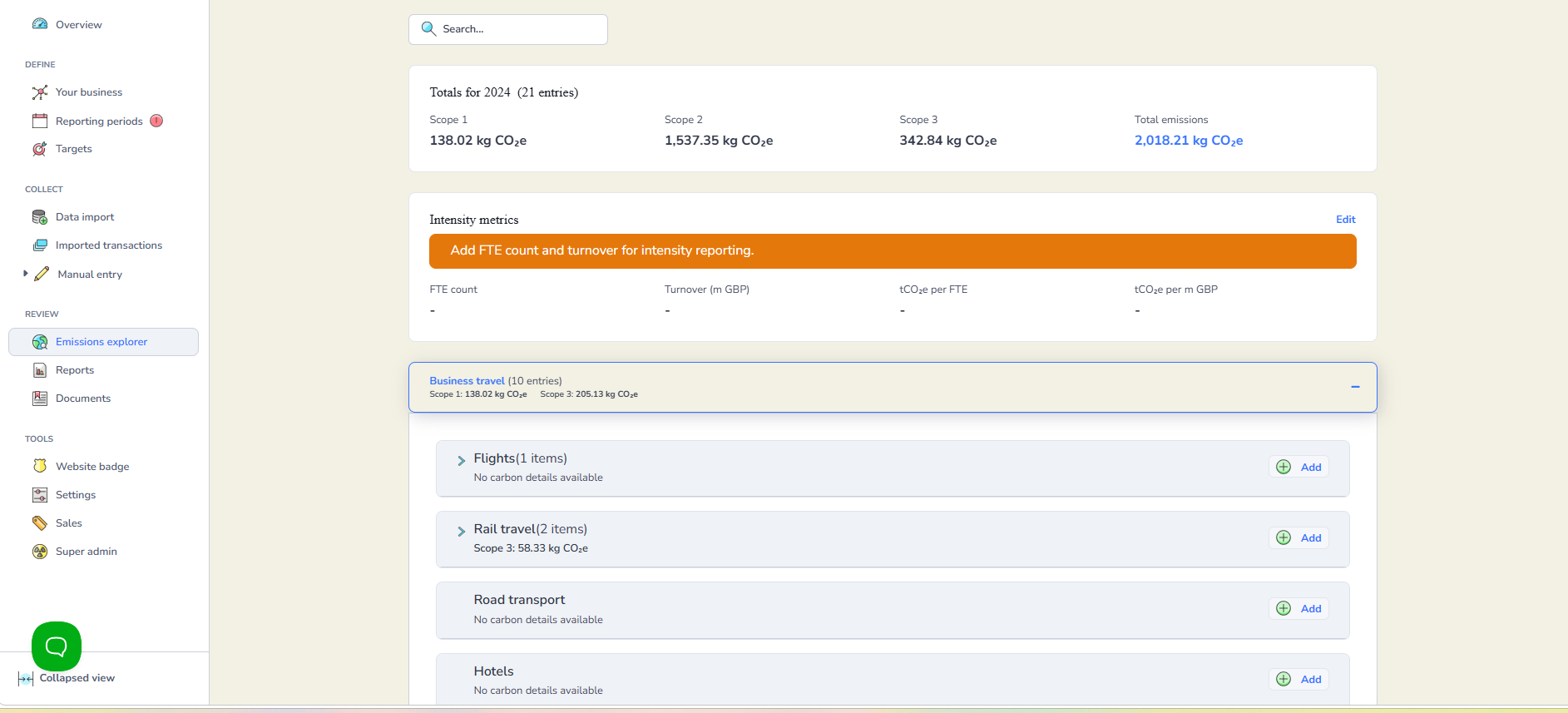This screenshot has height=713, width=1568.
Task: Click the plus icon in Flights row
Action: point(1284,467)
